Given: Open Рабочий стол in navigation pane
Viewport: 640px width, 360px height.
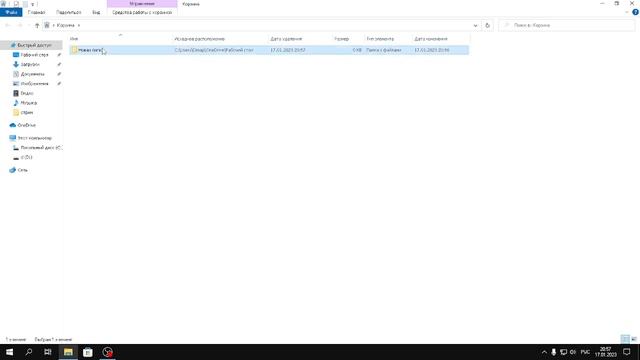Looking at the screenshot, I should pyautogui.click(x=34, y=55).
